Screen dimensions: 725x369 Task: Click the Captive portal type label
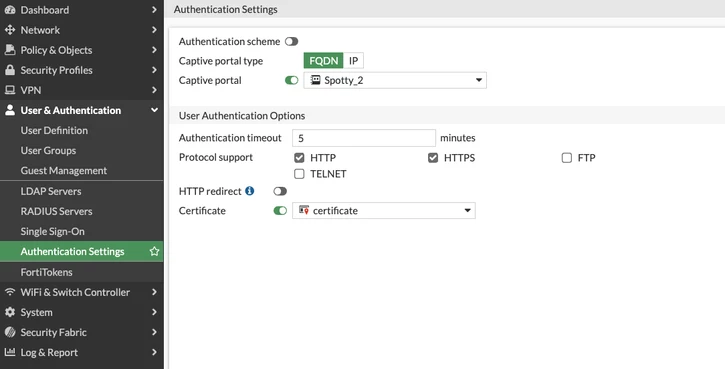(221, 61)
